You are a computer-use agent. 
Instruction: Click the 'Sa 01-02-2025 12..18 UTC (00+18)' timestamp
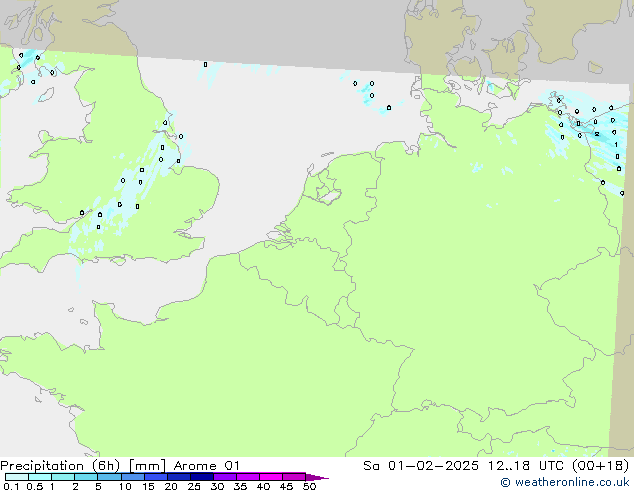click(496, 466)
